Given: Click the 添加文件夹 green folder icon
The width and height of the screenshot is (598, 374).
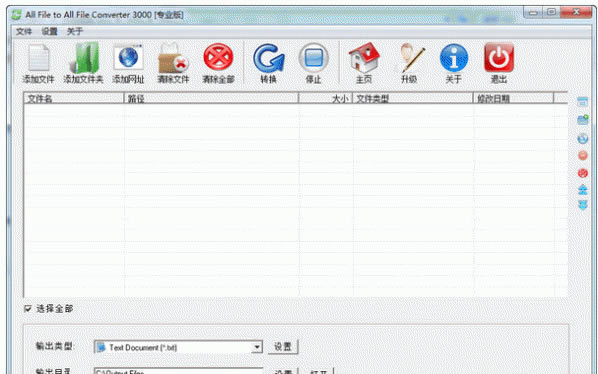Looking at the screenshot, I should point(84,58).
